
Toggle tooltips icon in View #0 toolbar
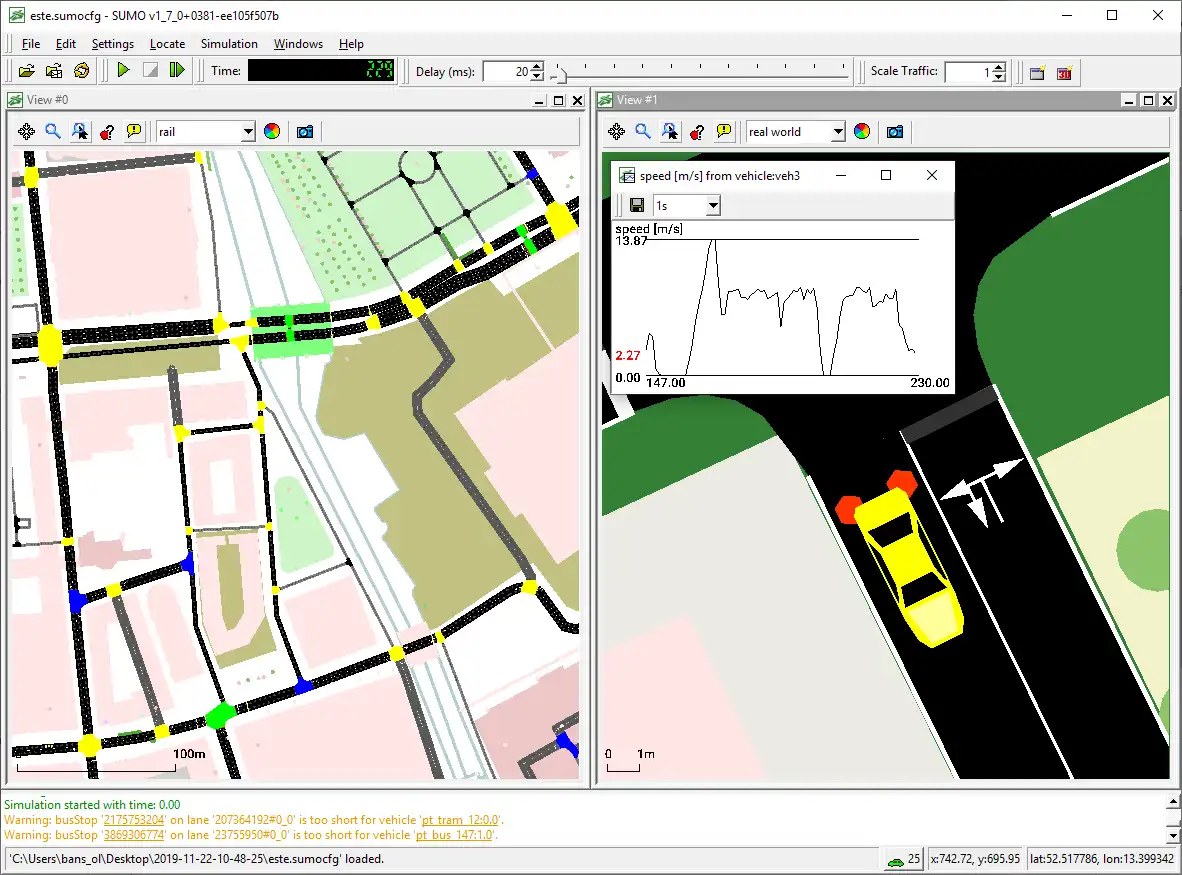coord(133,132)
